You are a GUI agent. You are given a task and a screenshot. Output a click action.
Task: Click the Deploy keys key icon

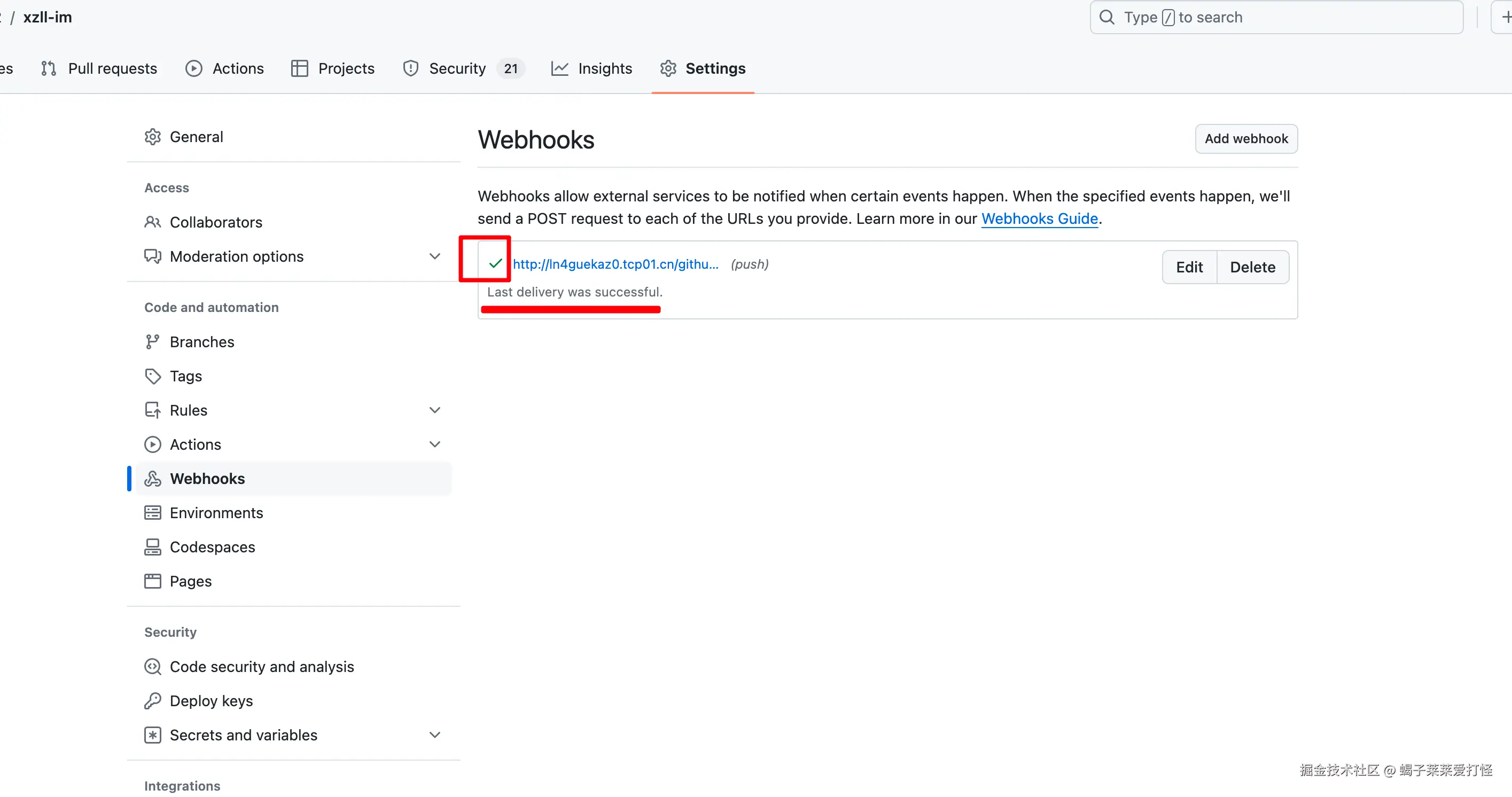coord(153,701)
